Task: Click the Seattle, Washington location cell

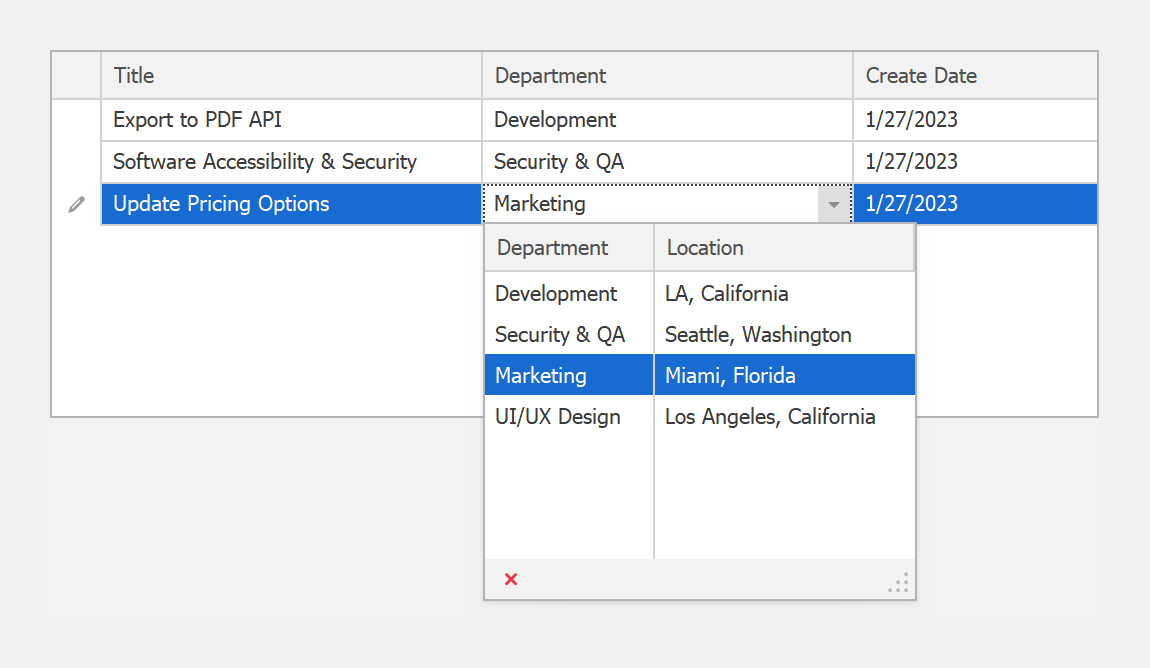Action: click(758, 335)
